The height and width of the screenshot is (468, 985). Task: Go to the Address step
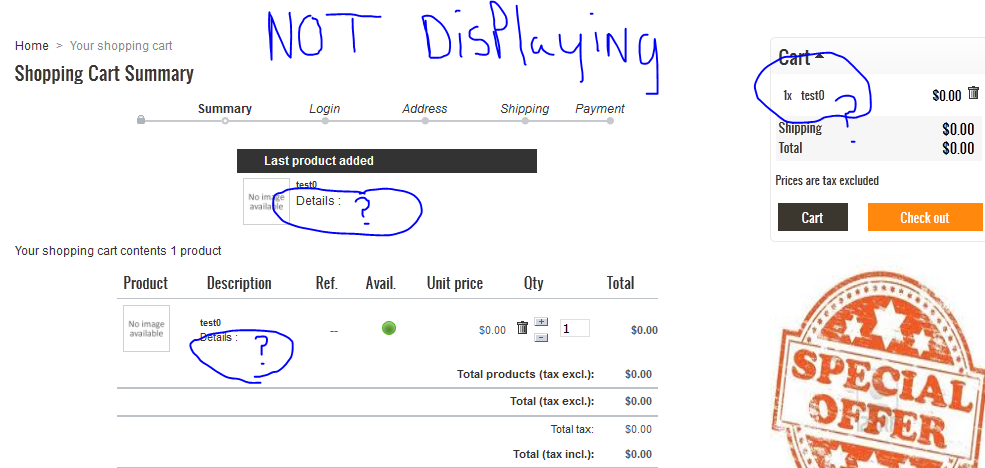click(424, 109)
